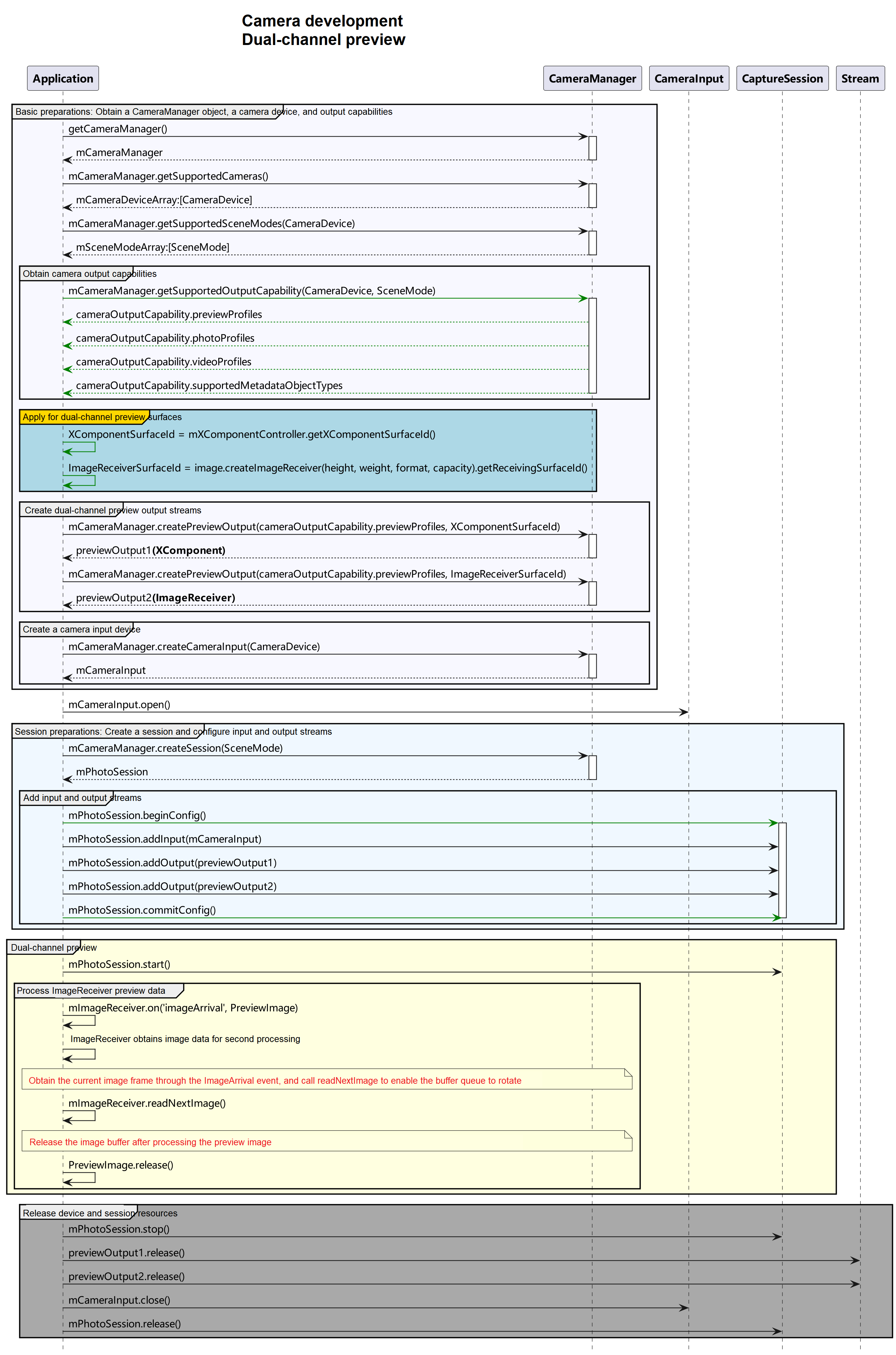Click the mCameraInput.open() message
Image resolution: width=896 pixels, height=1355 pixels.
click(119, 705)
